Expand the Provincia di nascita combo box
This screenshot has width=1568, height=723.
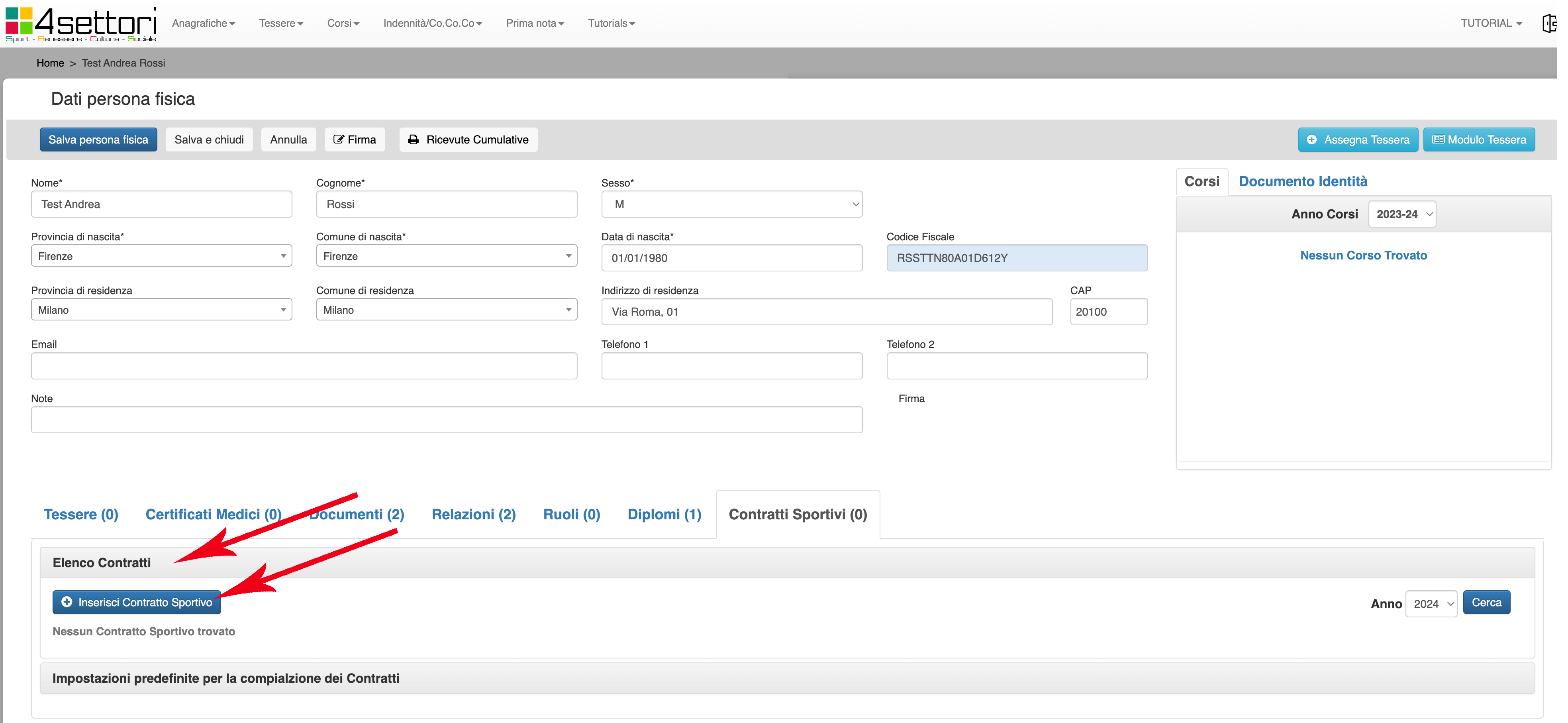click(x=161, y=256)
